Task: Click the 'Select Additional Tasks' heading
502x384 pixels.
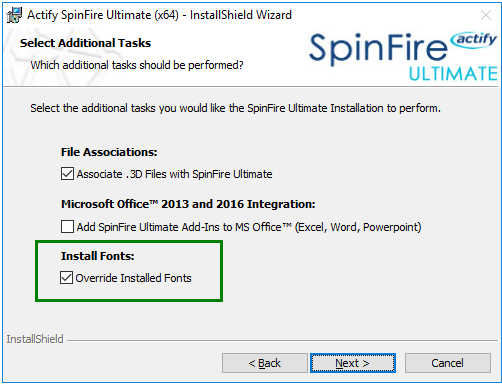Action: click(85, 43)
